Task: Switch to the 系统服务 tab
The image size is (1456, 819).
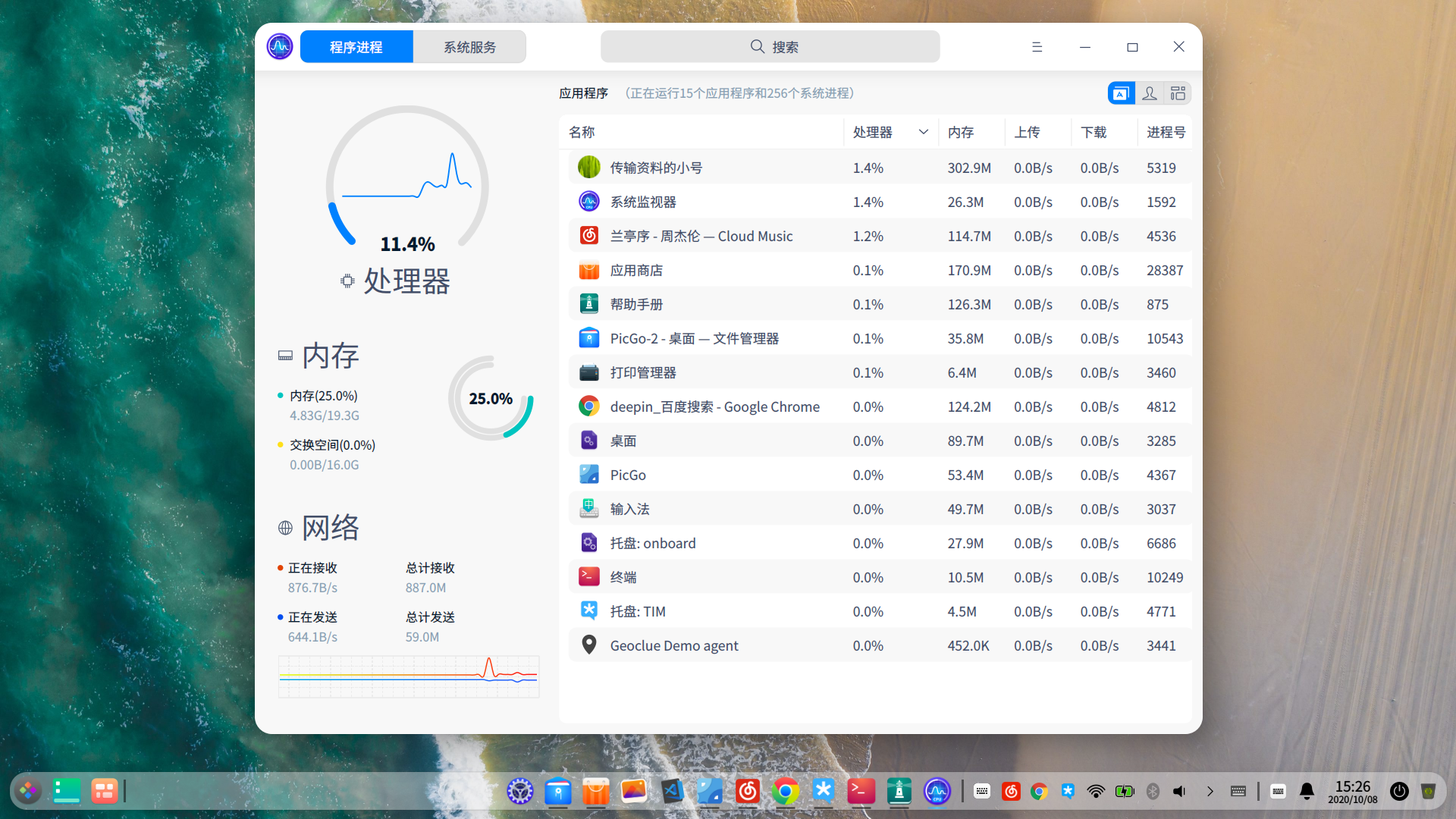Action: click(469, 46)
